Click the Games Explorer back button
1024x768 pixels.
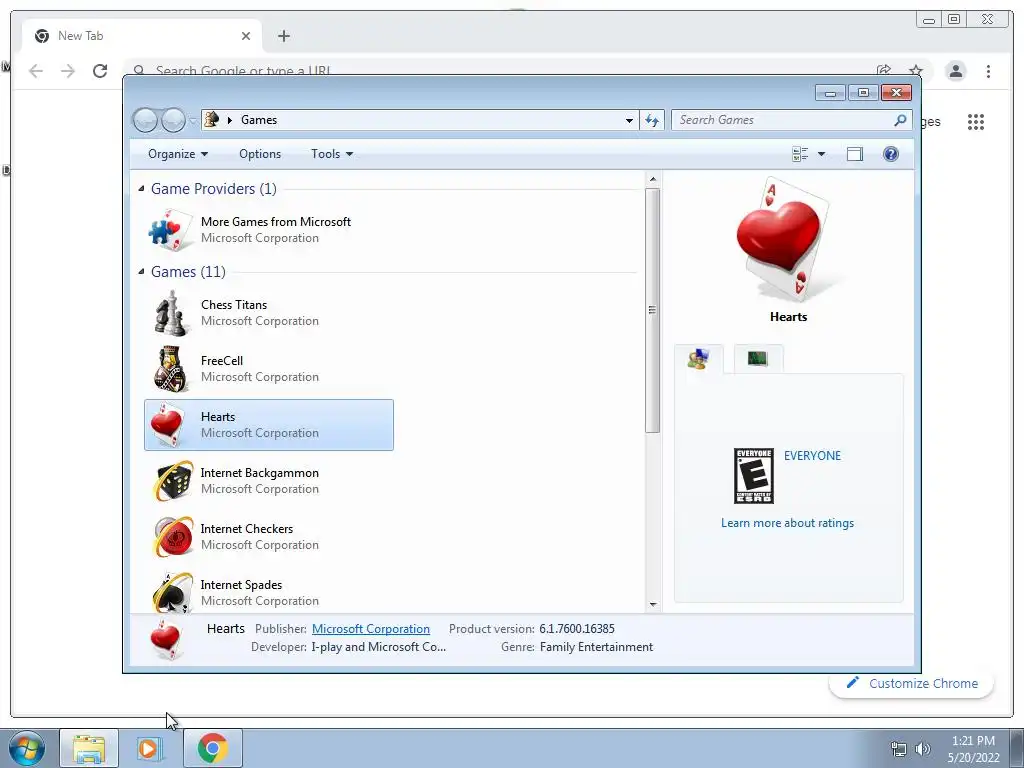click(x=145, y=120)
